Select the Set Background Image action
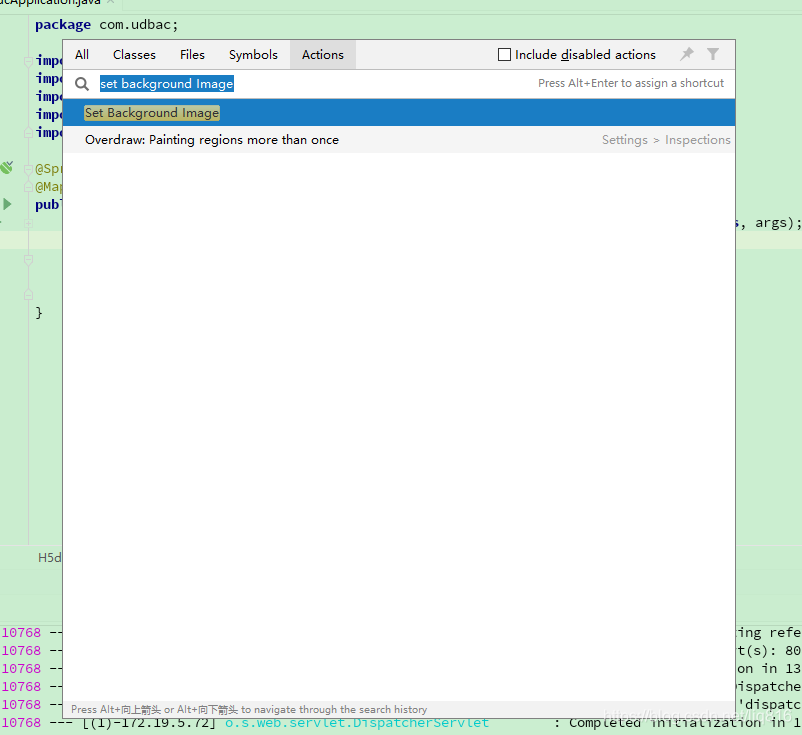The height and width of the screenshot is (735, 802). click(151, 112)
